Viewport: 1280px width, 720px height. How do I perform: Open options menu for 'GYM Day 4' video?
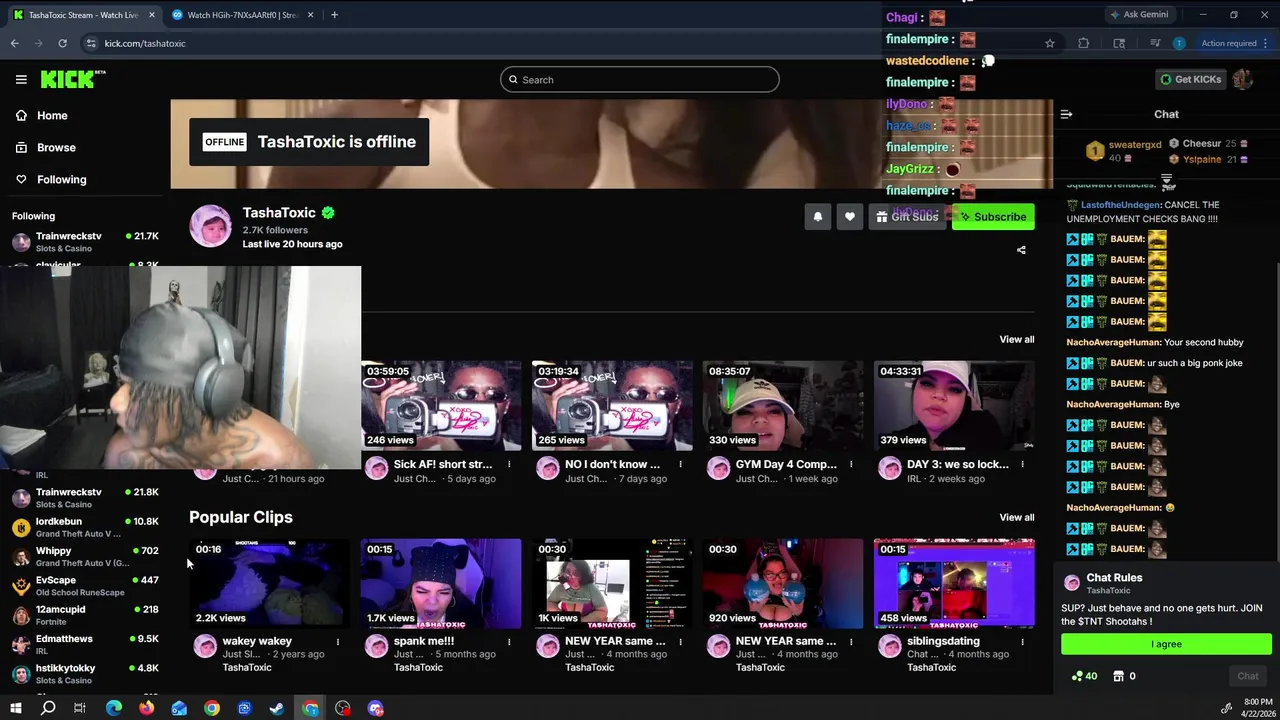[x=851, y=464]
